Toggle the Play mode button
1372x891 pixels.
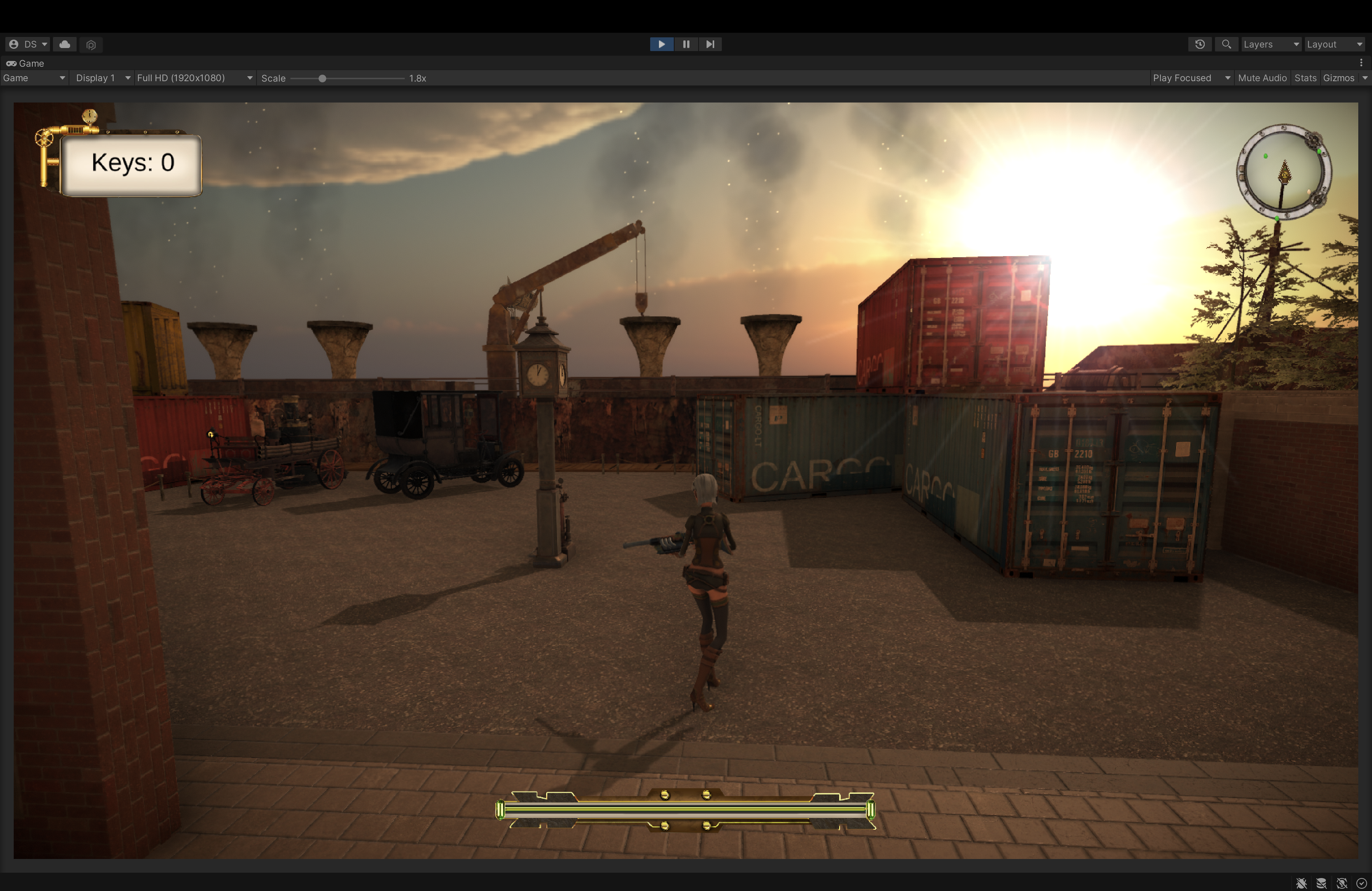tap(661, 44)
